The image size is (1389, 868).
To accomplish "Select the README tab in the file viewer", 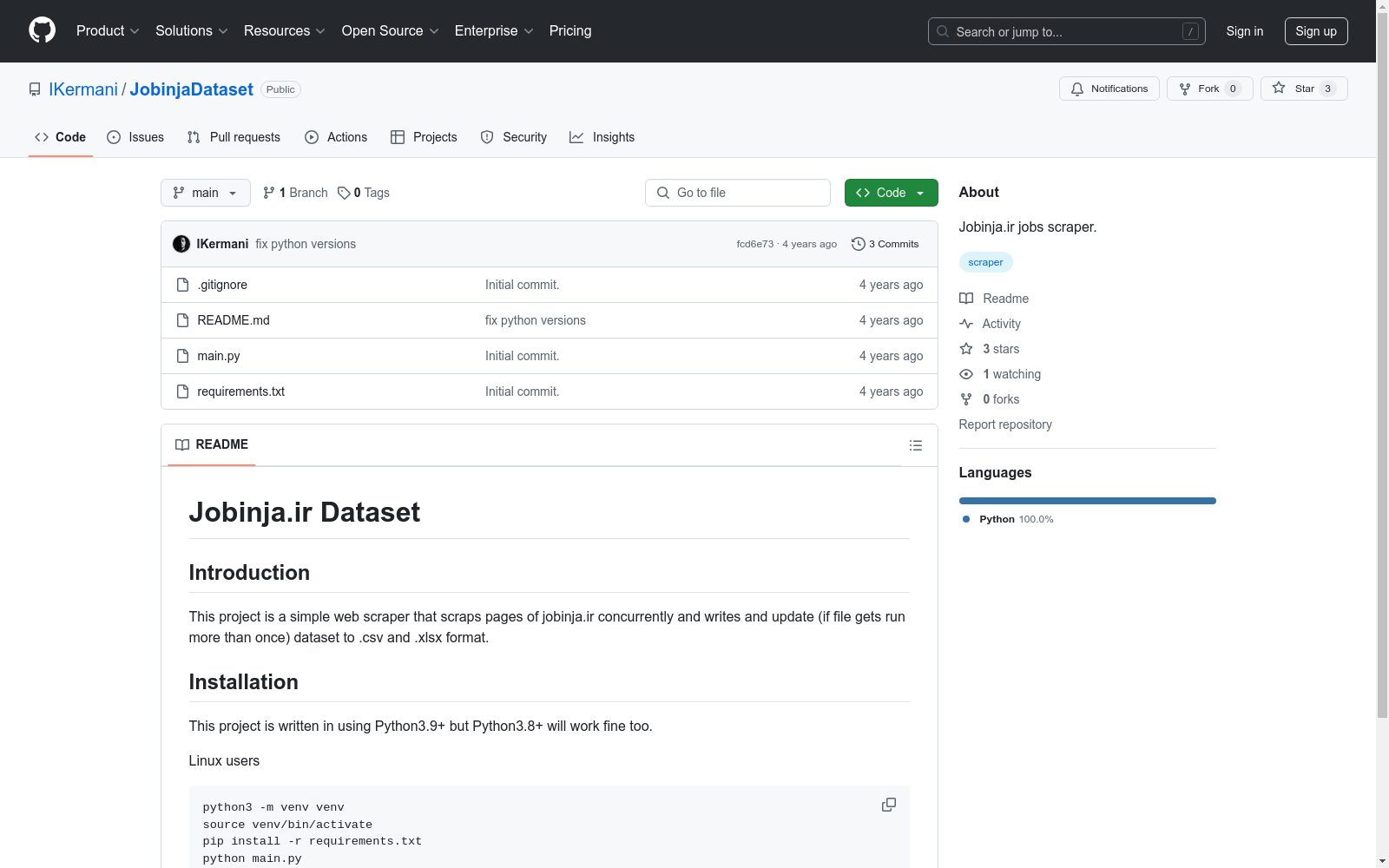I will tap(212, 444).
